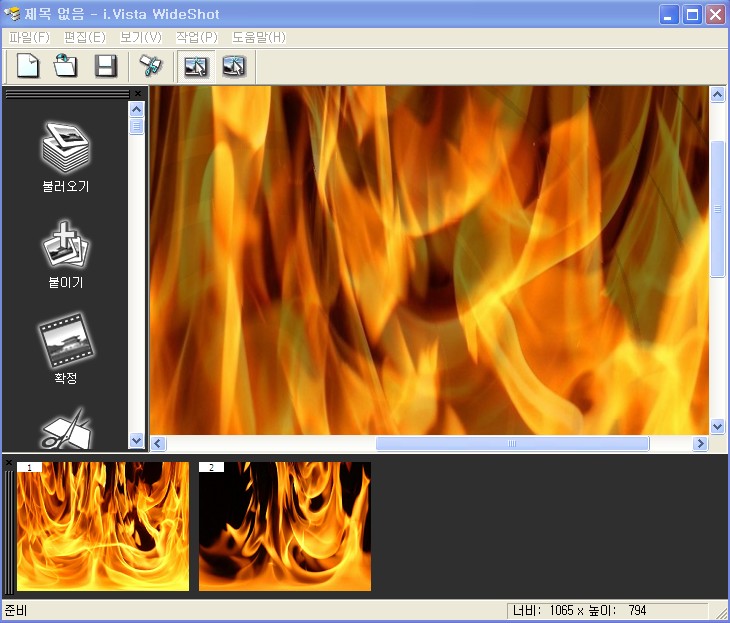This screenshot has height=623, width=730.
Task: Select thumbnail 1 of the flames
Action: click(103, 527)
